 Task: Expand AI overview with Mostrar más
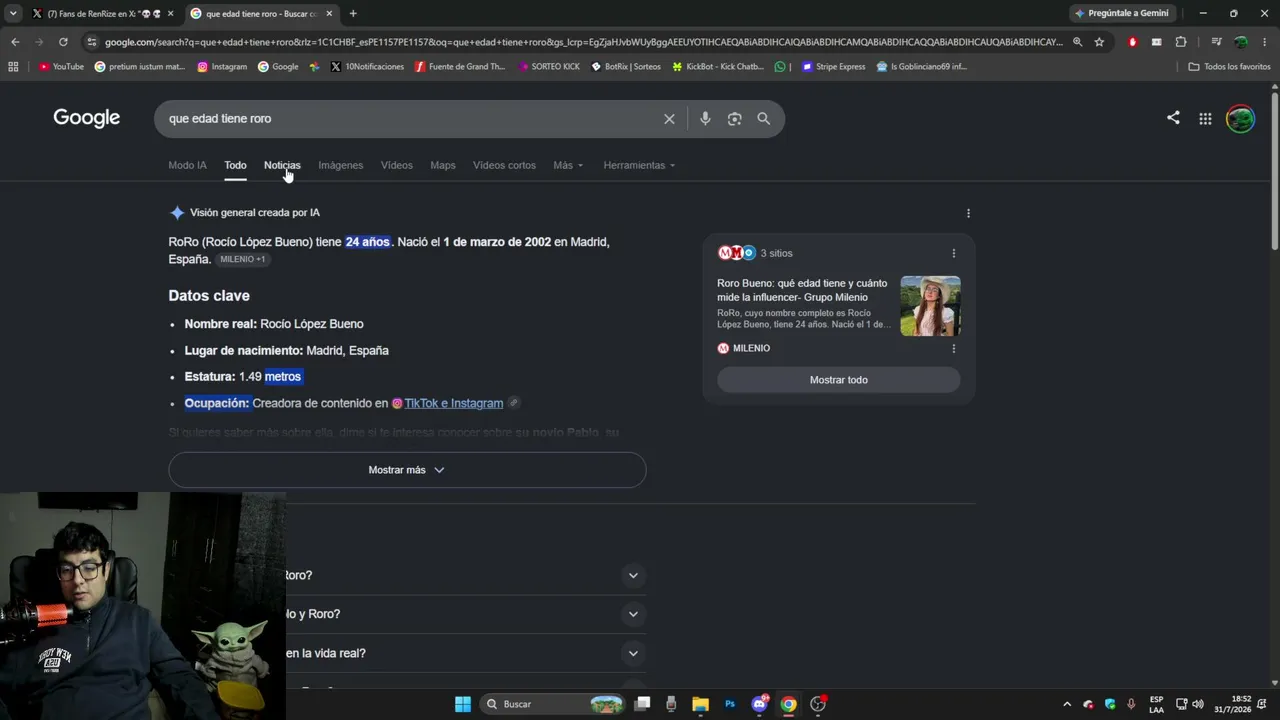(407, 470)
